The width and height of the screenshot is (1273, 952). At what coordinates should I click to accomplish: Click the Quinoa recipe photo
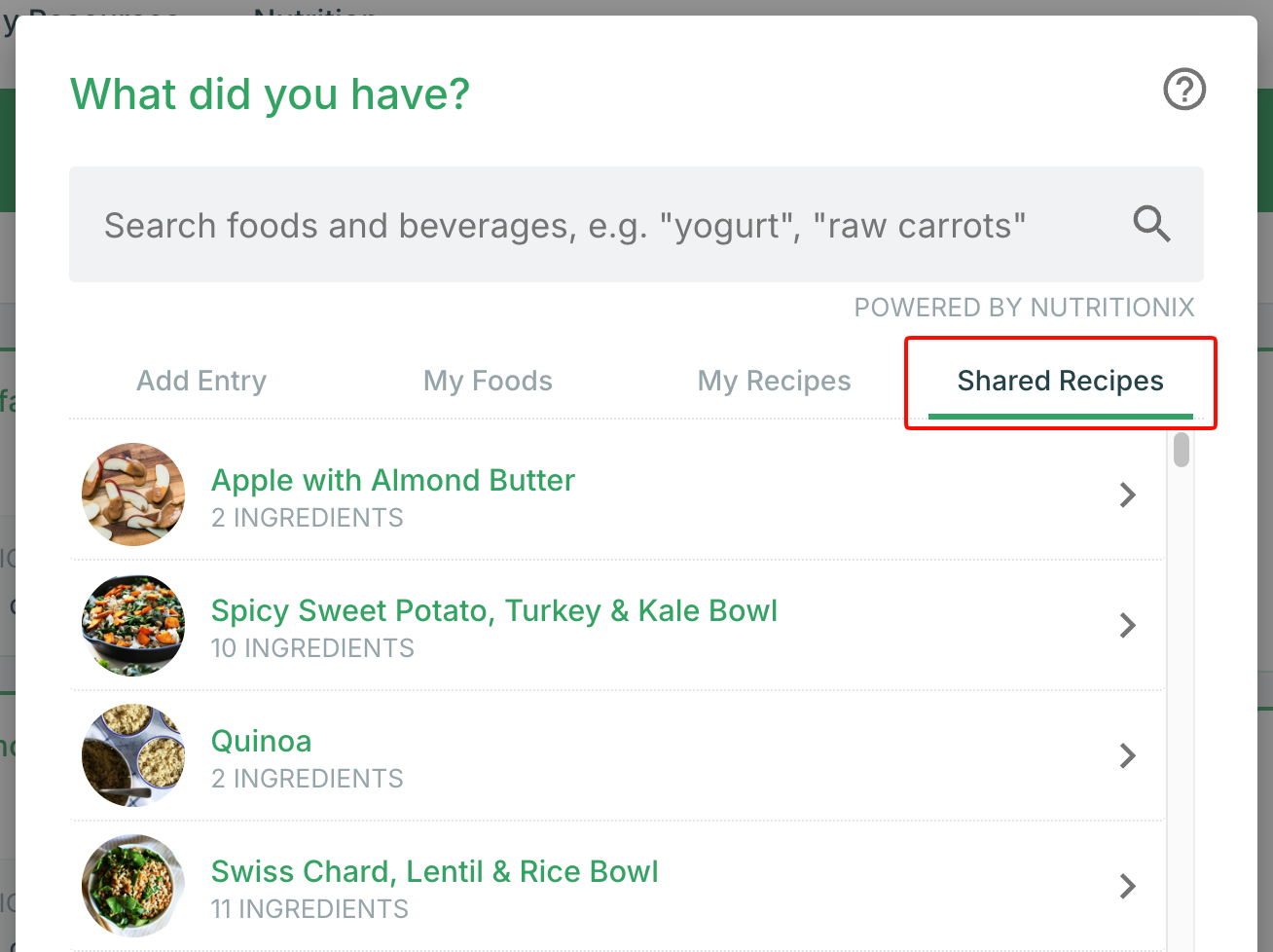(x=133, y=755)
